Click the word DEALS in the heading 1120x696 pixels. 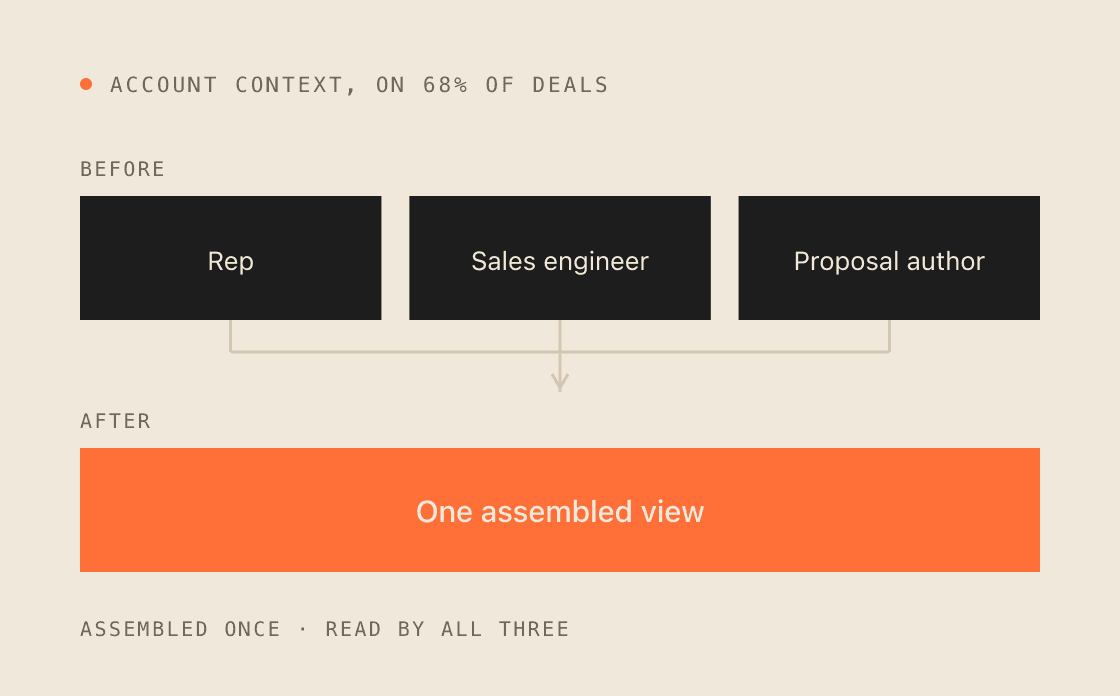570,85
